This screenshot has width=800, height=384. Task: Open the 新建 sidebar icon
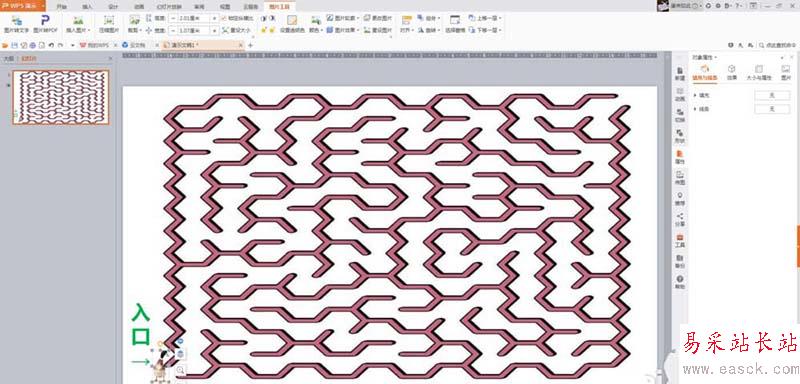coord(680,74)
